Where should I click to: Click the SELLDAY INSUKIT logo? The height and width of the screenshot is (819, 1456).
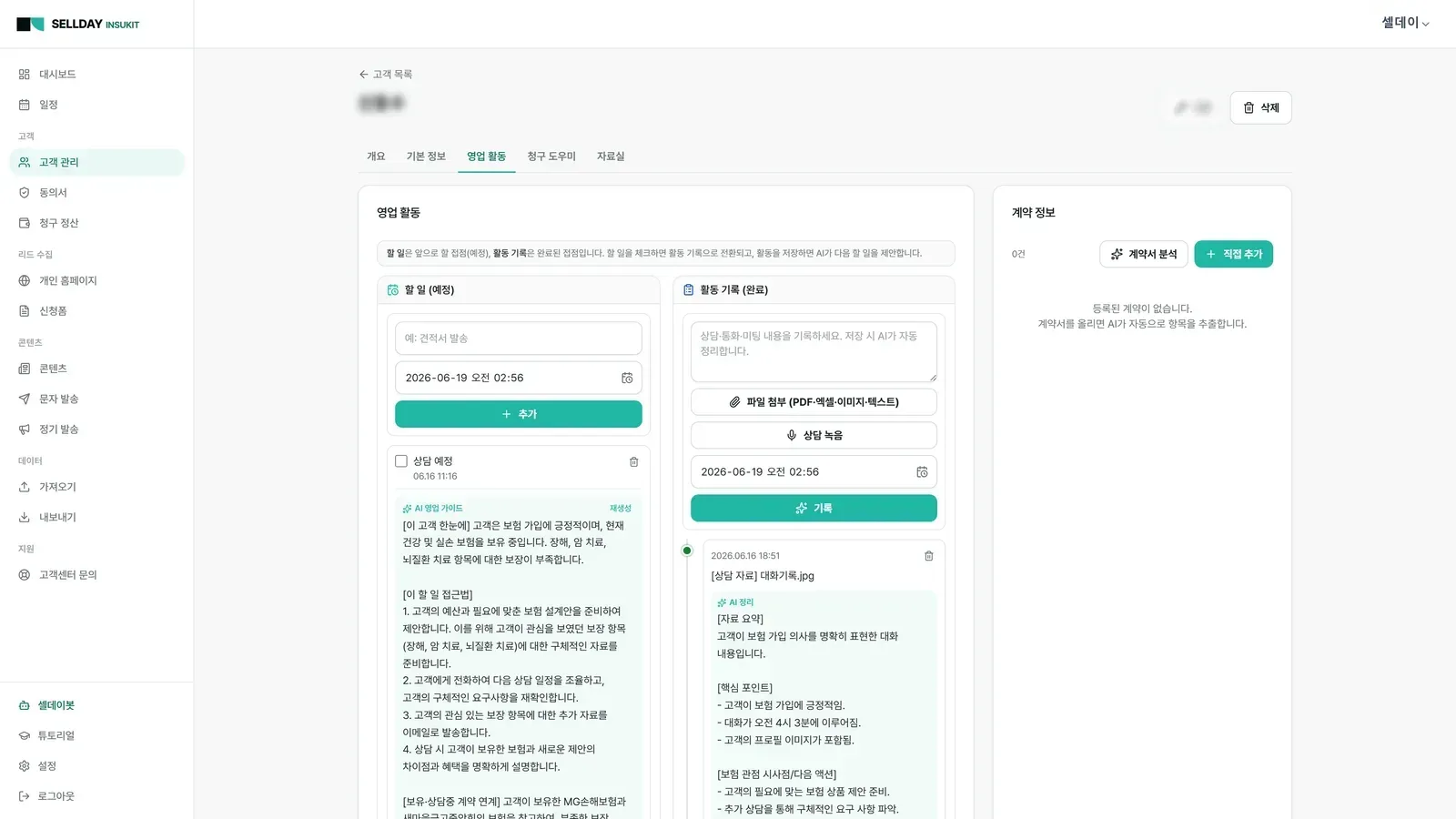(78, 25)
